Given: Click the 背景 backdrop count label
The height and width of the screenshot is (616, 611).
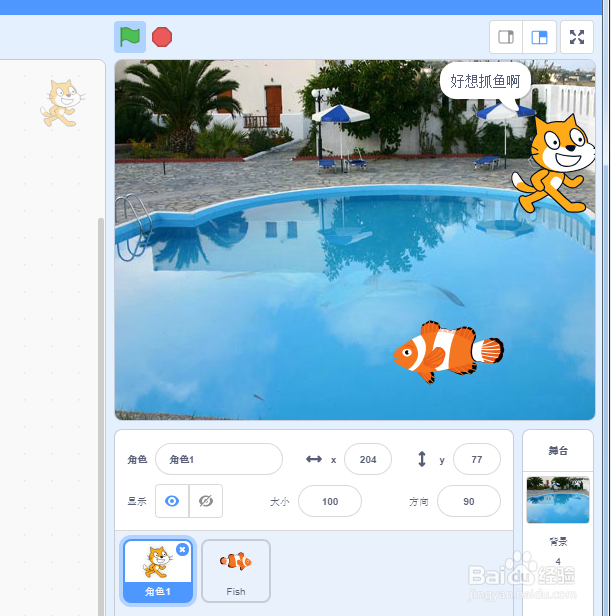Looking at the screenshot, I should click(x=558, y=542).
